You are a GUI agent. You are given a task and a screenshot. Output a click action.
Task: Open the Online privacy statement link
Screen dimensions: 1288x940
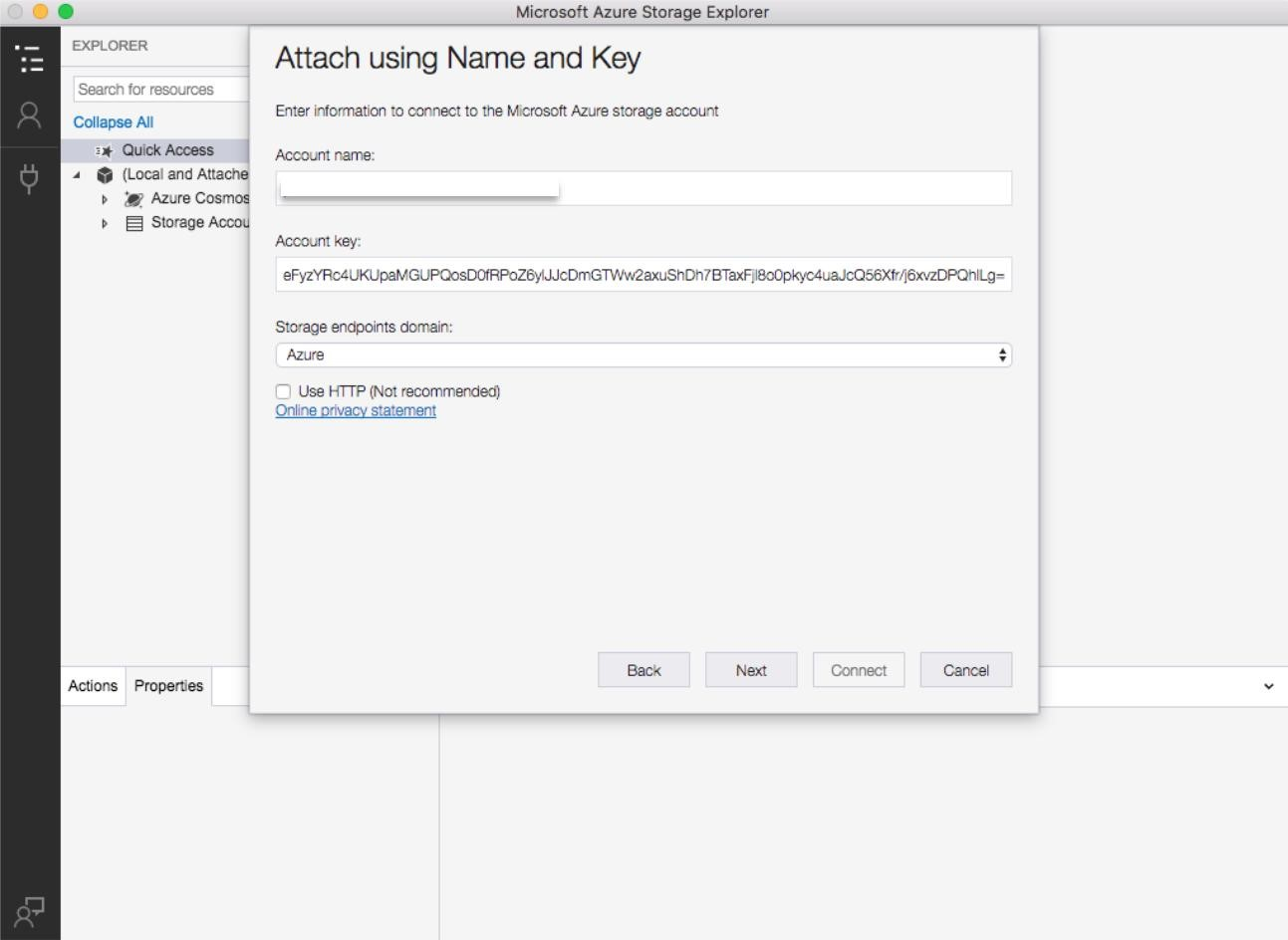point(356,410)
